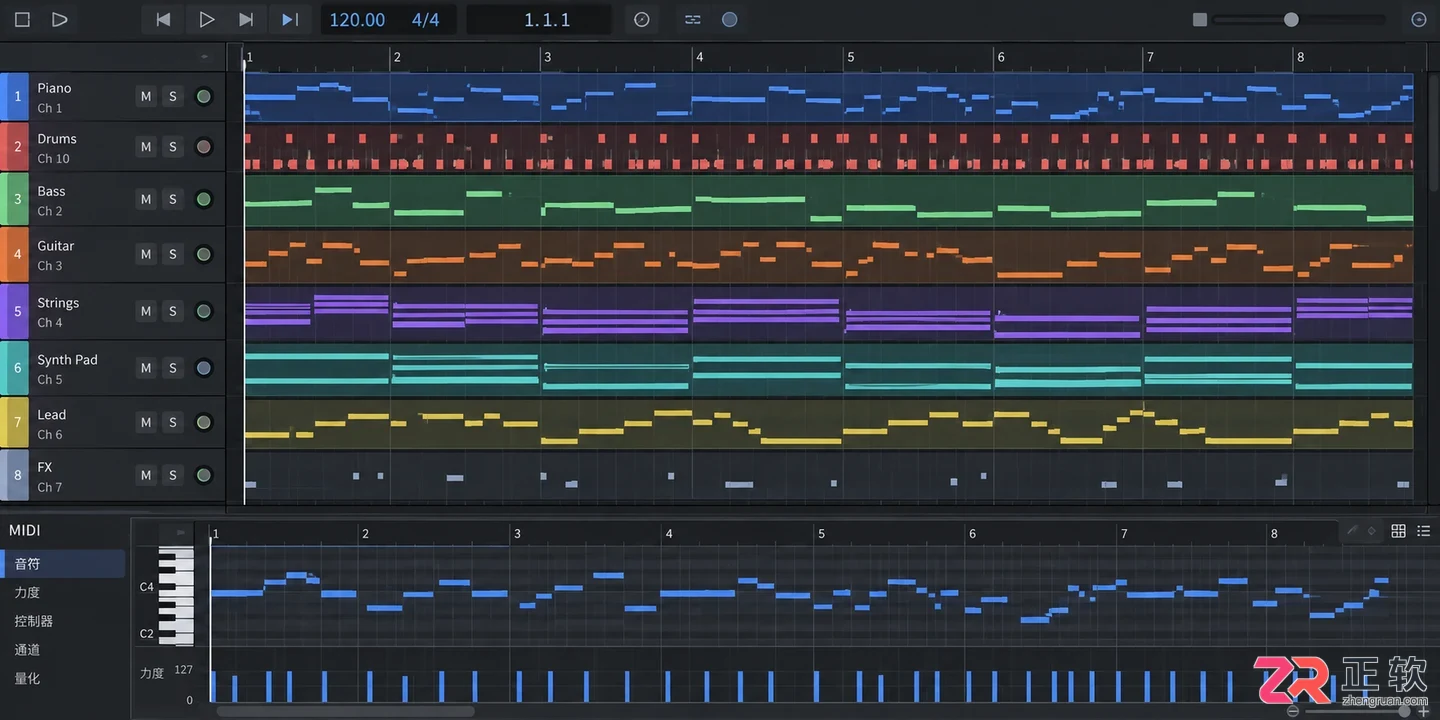Screen dimensions: 1440x720
Task: Select the diamond eraser tool in MIDI editor
Action: 1372,531
